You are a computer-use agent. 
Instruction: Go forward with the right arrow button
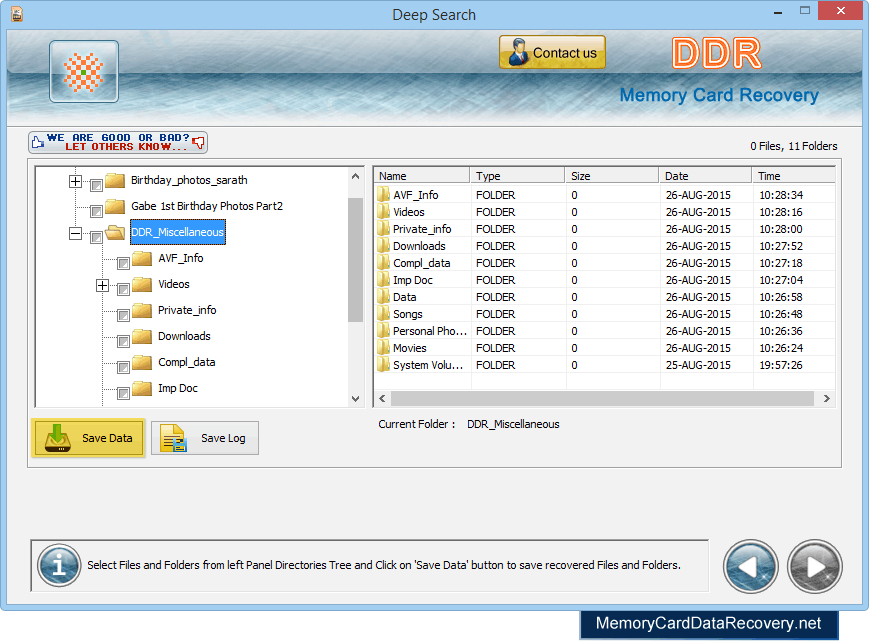tap(814, 566)
